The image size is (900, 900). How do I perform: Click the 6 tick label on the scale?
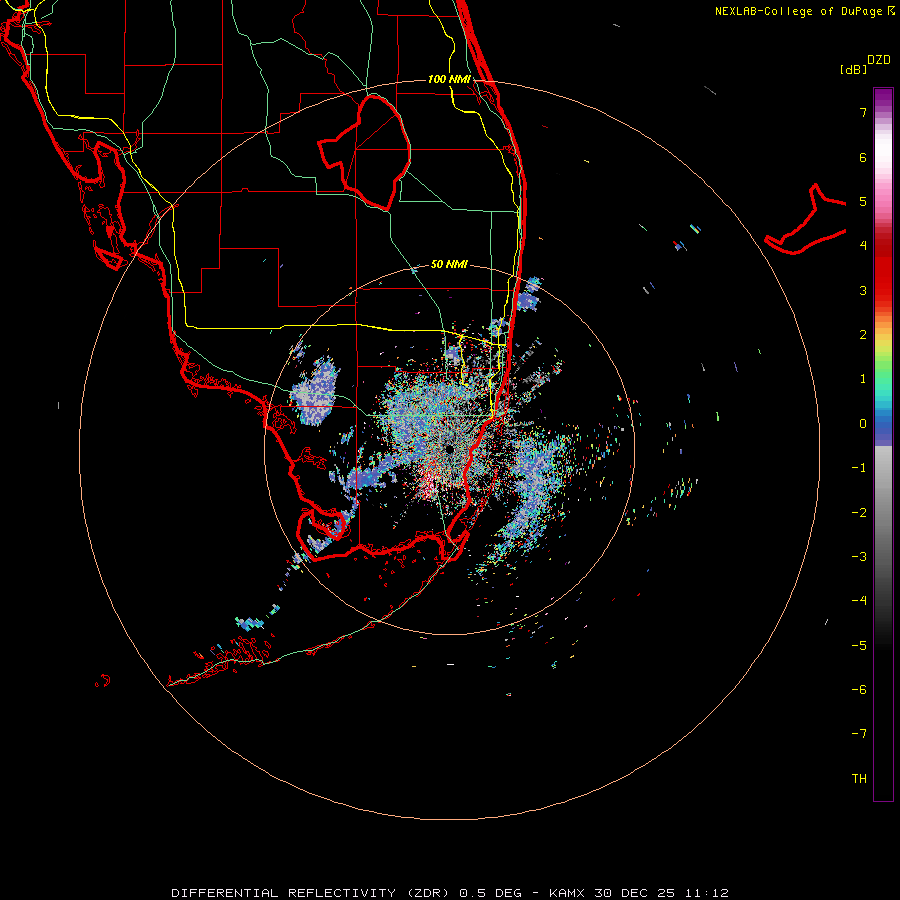tap(863, 157)
